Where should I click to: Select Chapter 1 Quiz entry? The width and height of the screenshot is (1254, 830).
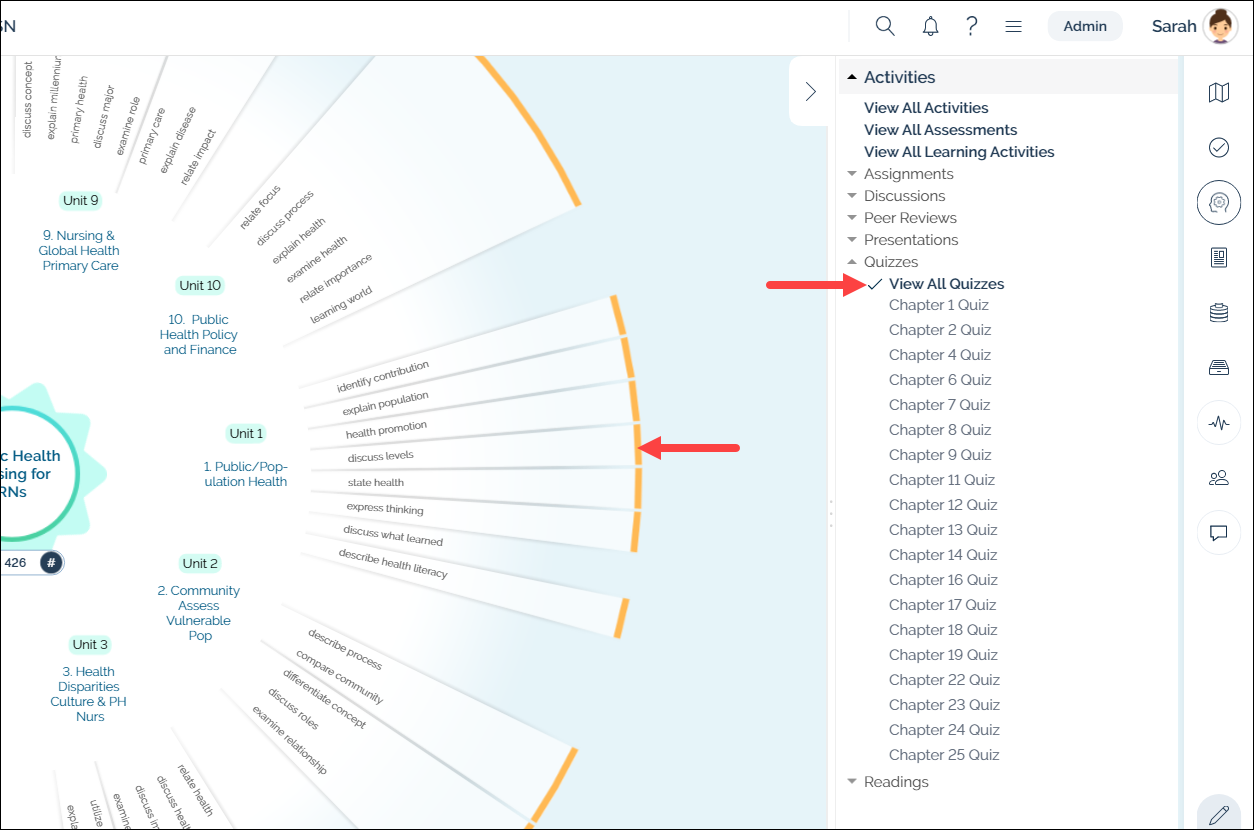[938, 305]
